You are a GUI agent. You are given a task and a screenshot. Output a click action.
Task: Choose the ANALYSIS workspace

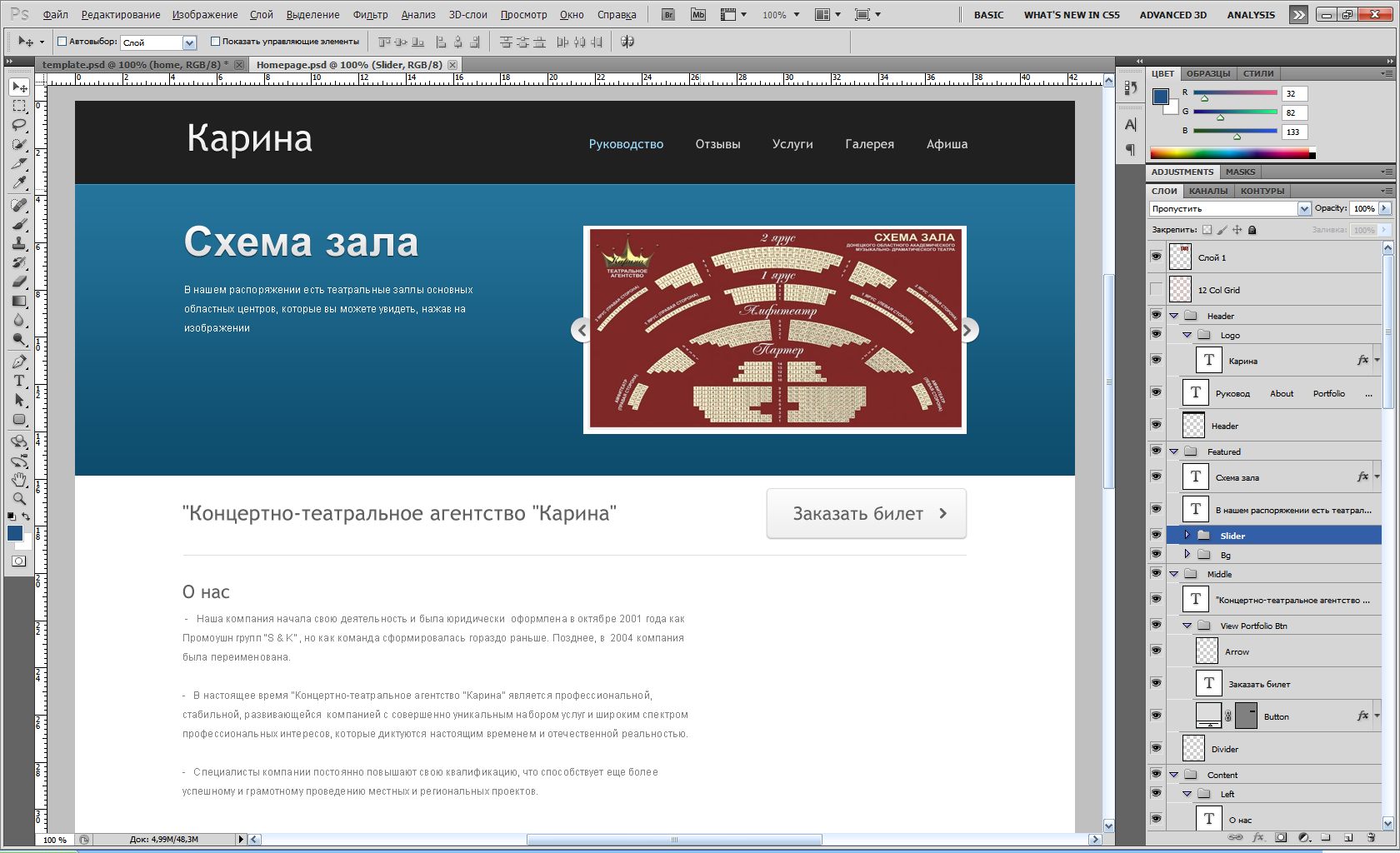1251,15
